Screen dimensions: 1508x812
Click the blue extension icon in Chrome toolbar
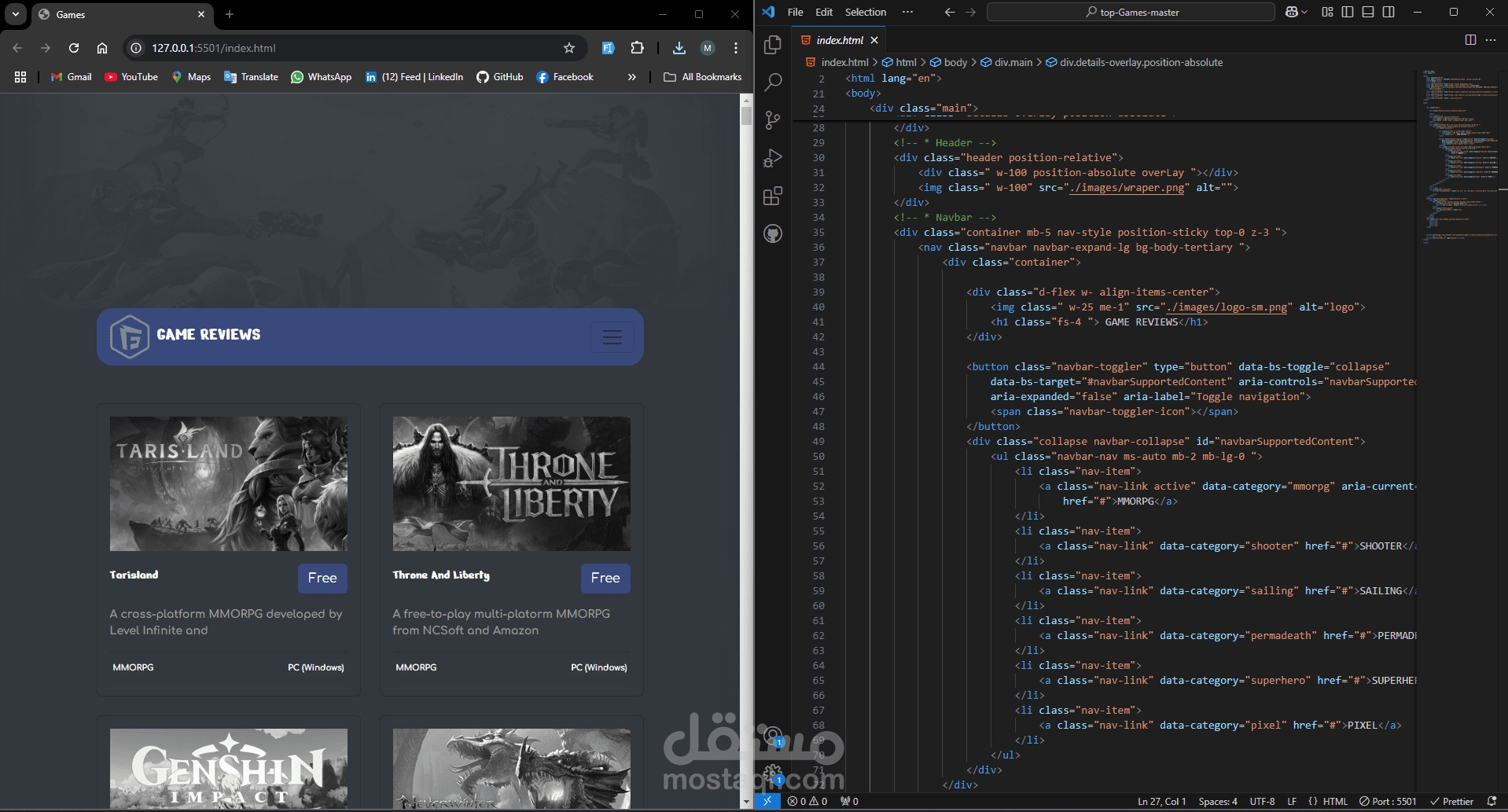click(608, 48)
